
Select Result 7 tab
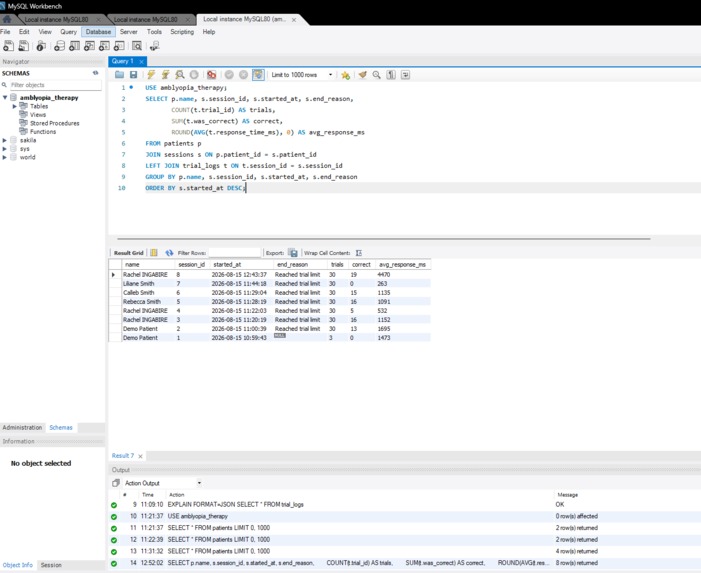(122, 455)
